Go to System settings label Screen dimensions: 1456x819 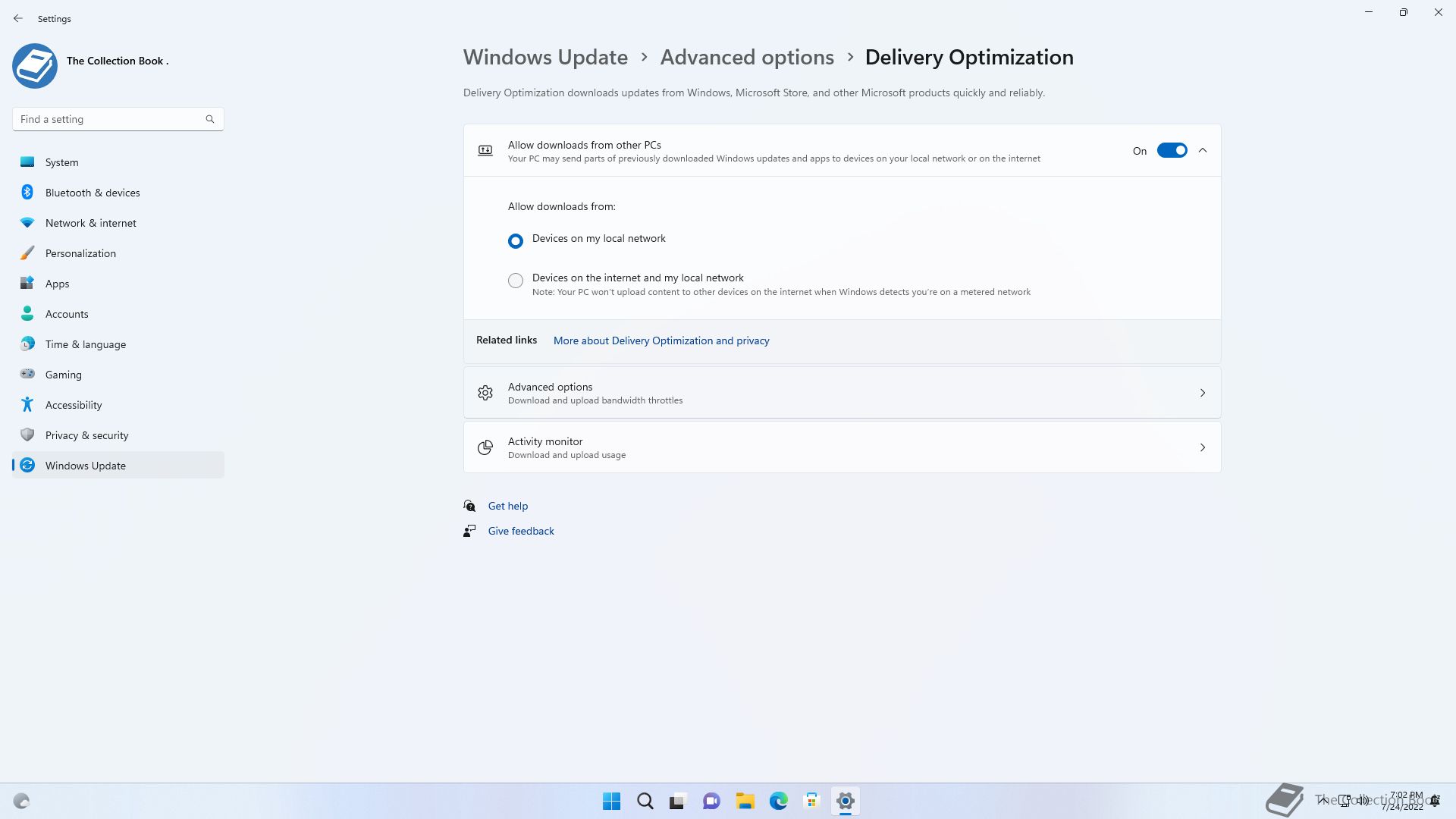tap(61, 162)
